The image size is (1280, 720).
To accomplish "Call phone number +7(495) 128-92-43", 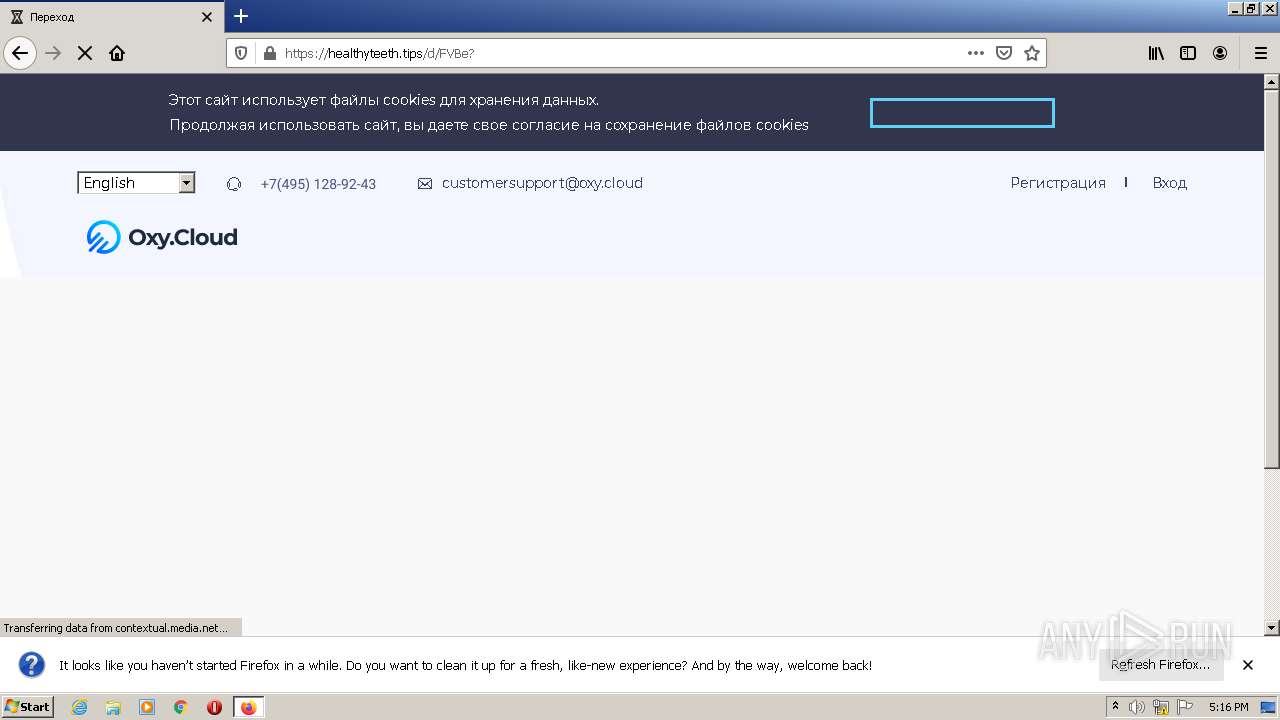I will point(318,184).
